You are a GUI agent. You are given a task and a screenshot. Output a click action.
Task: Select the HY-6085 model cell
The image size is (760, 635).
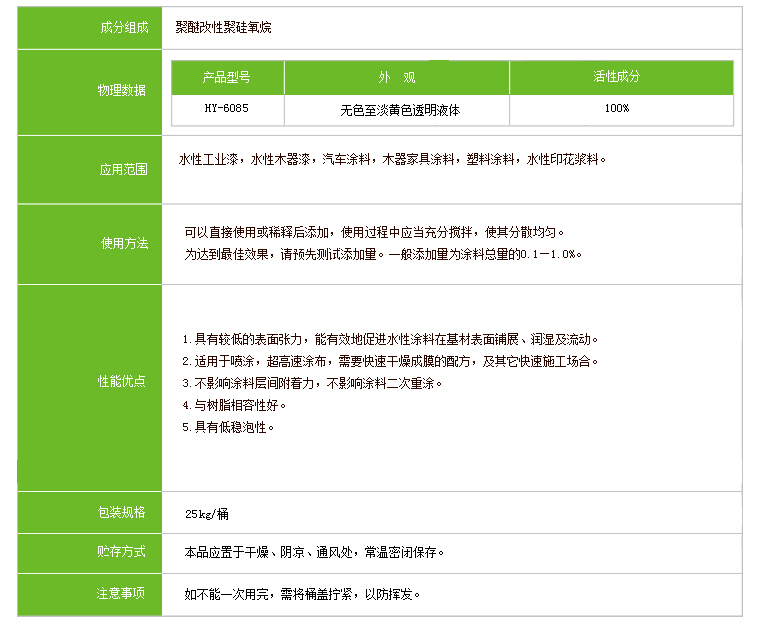[x=227, y=109]
